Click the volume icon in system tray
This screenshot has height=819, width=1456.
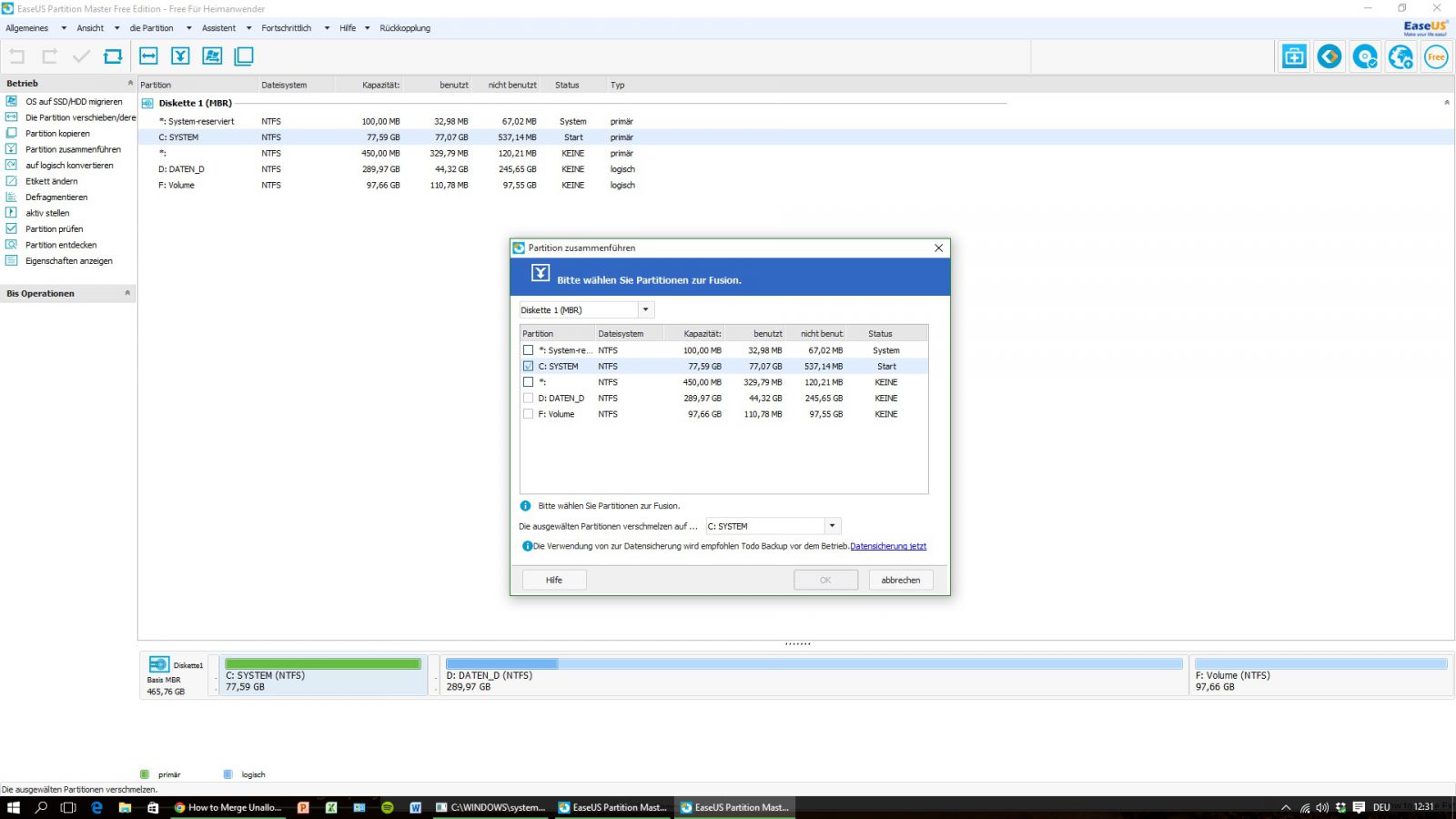point(1322,807)
